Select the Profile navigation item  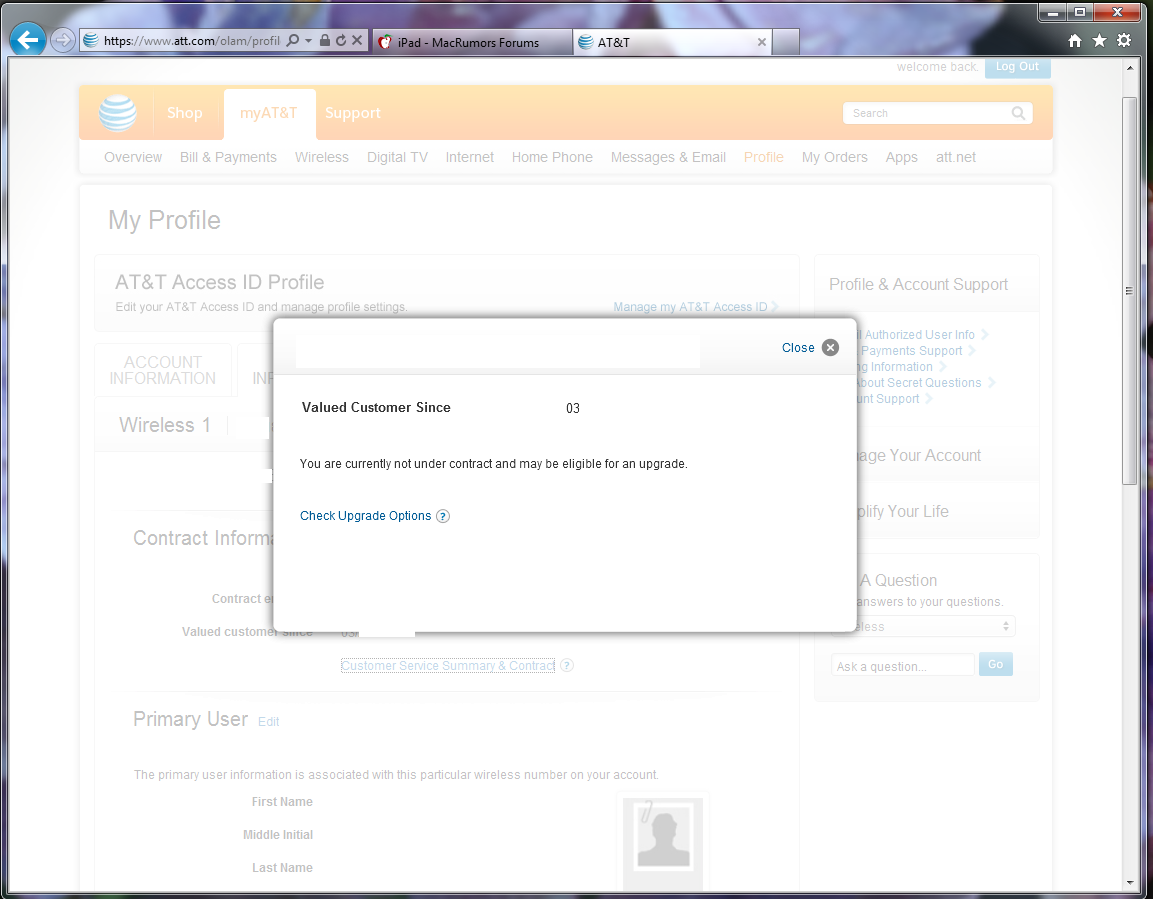point(764,157)
